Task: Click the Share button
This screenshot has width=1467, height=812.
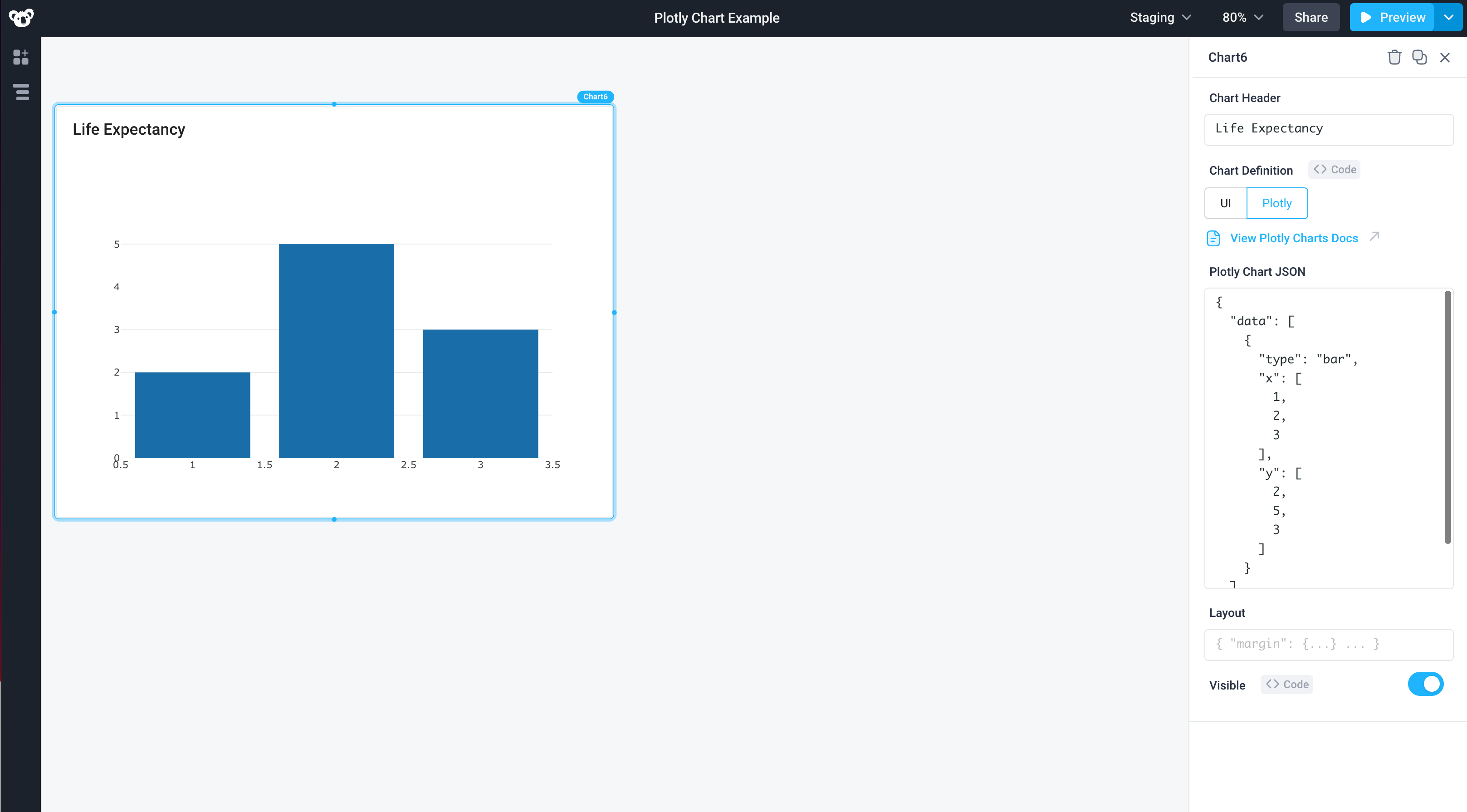Action: point(1311,17)
